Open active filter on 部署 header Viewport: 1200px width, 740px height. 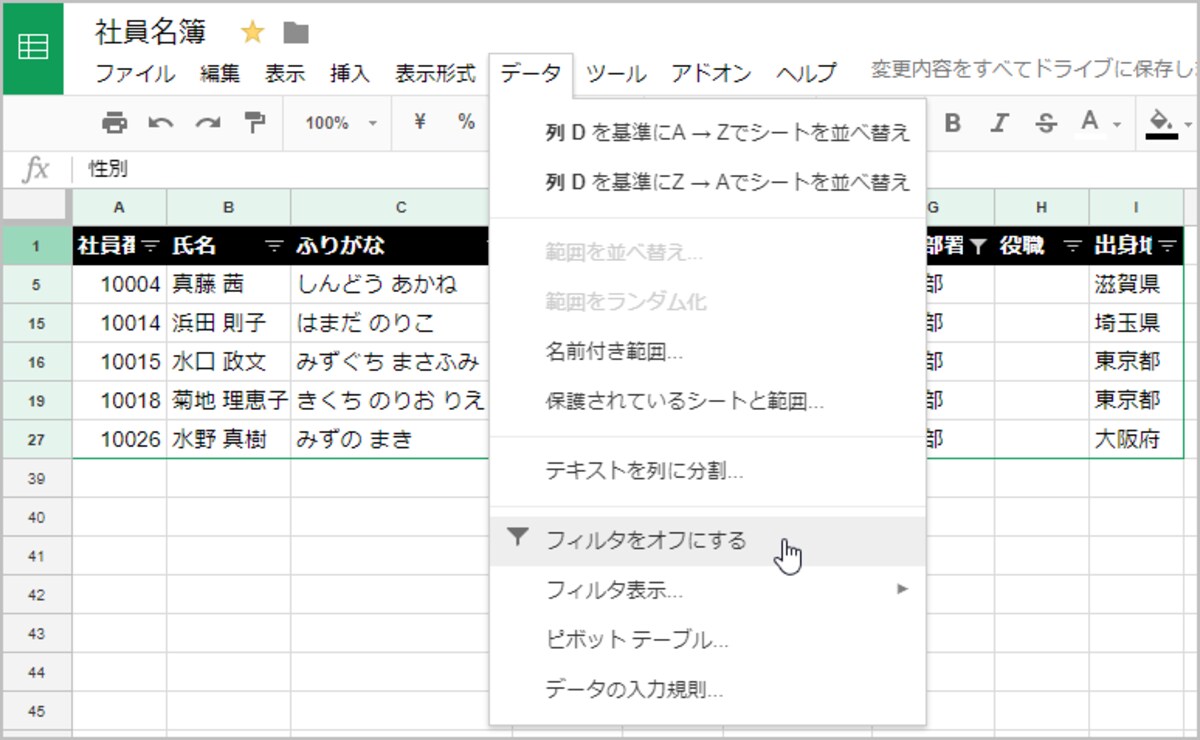coord(977,245)
